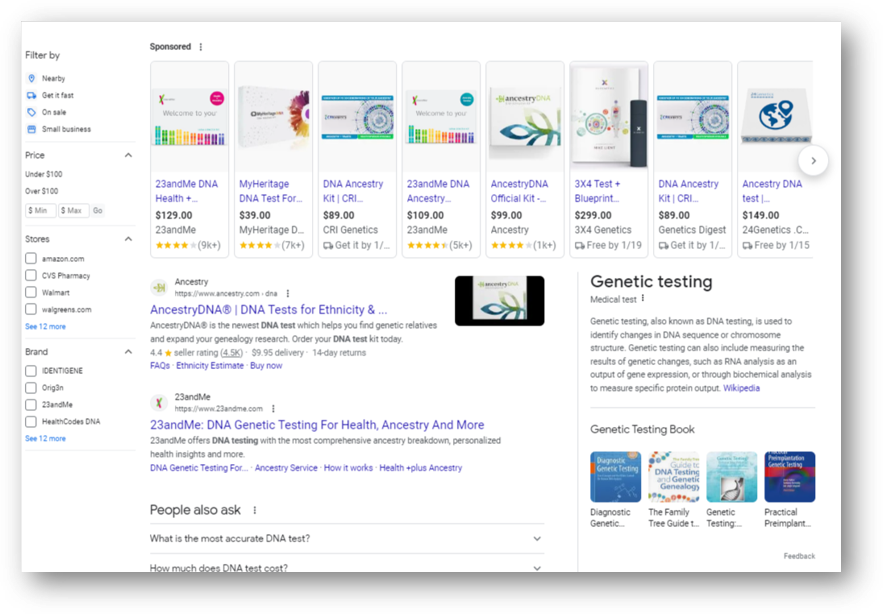The image size is (883, 614).
Task: Click AncestryDNA result thumbnail image
Action: (500, 301)
